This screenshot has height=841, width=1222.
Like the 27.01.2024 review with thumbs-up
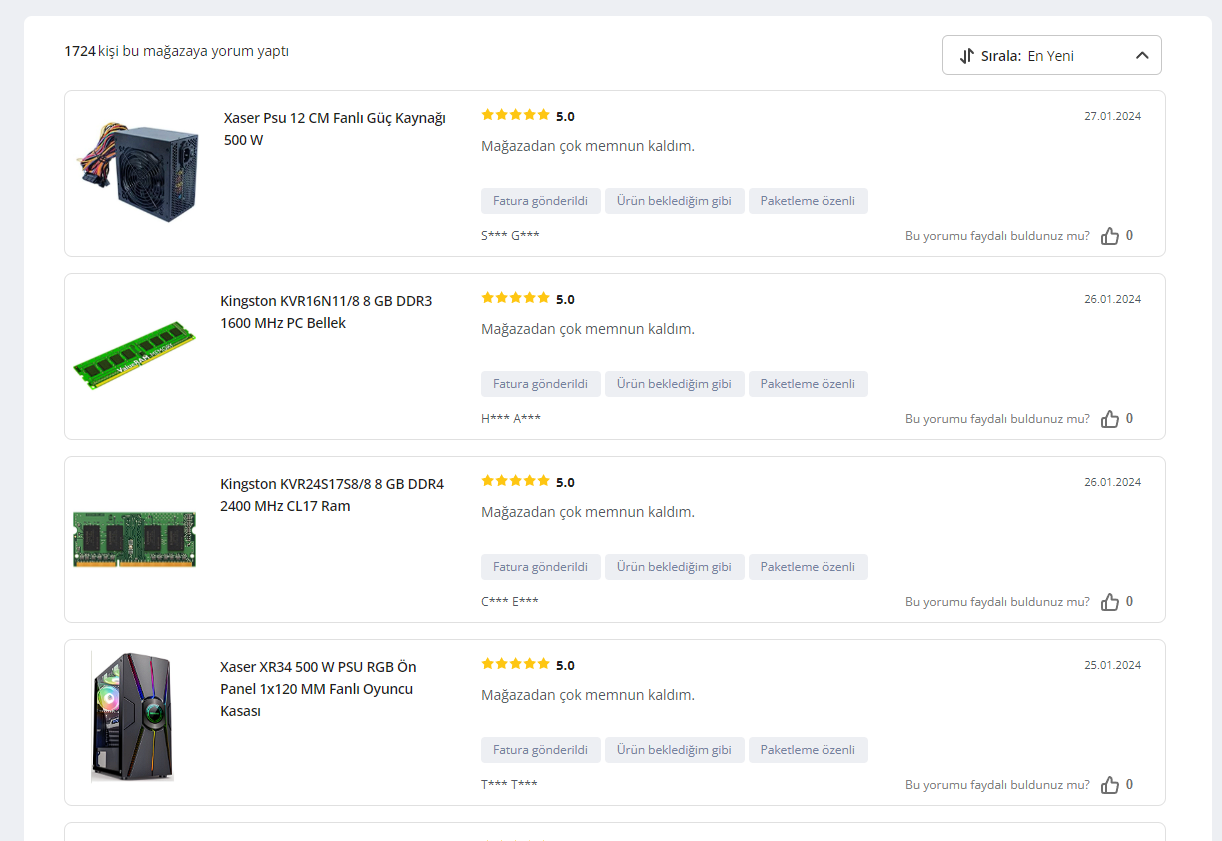(x=1109, y=236)
